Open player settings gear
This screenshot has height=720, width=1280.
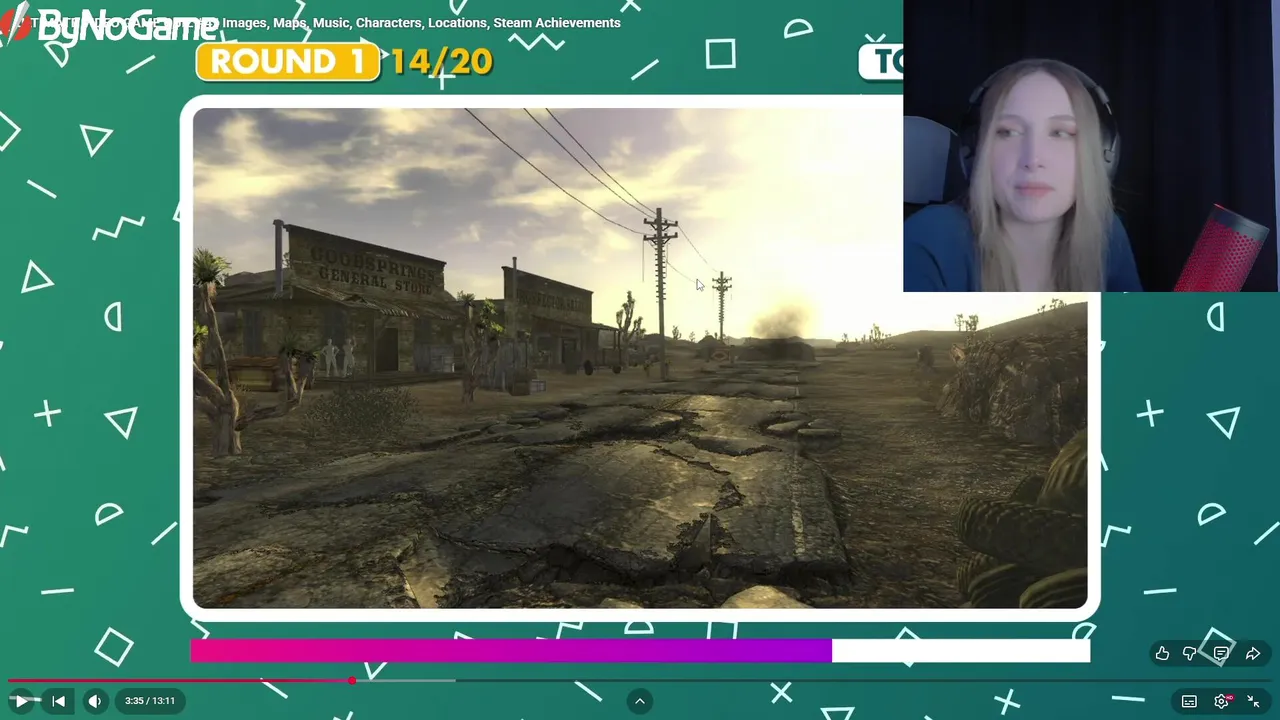[1222, 701]
